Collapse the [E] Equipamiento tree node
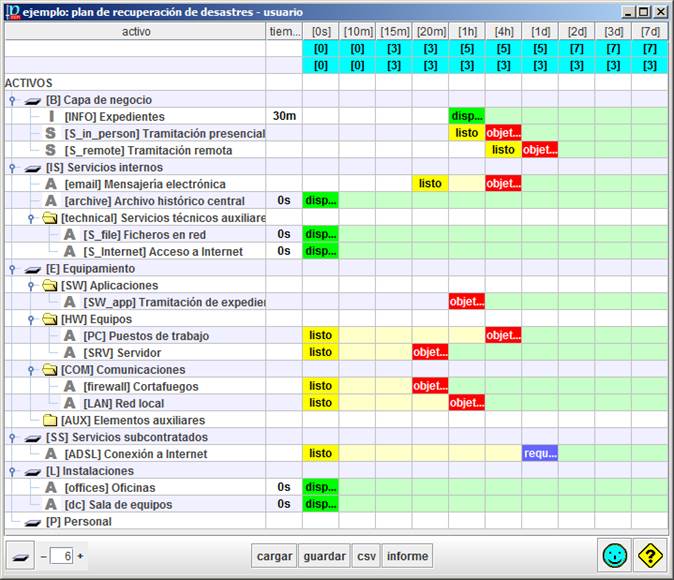 (11, 269)
